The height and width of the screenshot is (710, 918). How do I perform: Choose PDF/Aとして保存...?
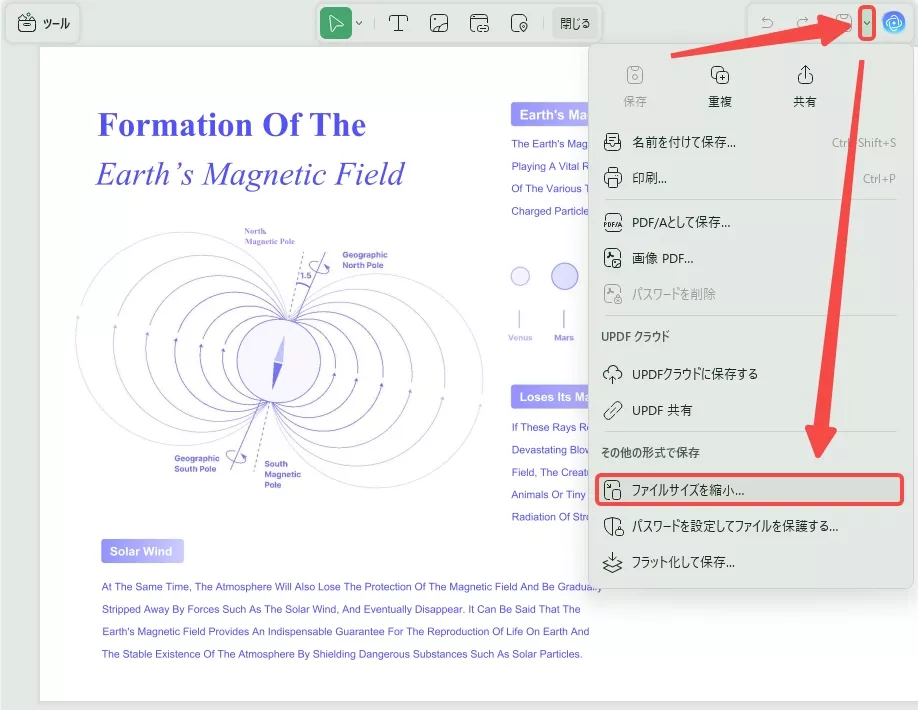(x=750, y=222)
